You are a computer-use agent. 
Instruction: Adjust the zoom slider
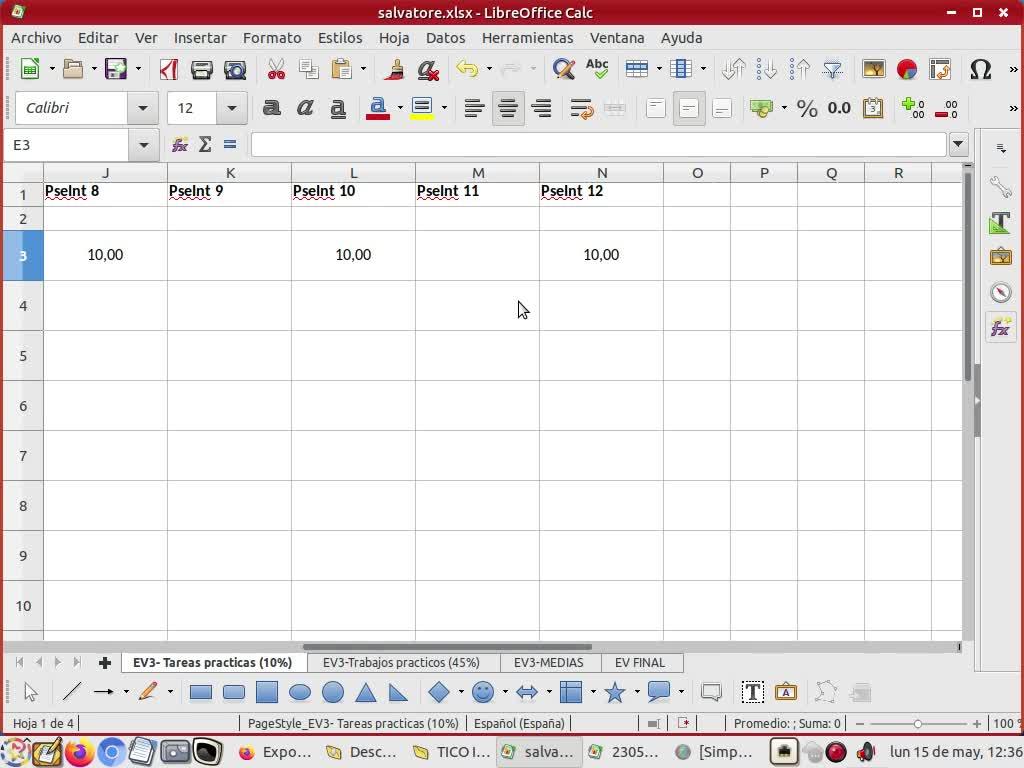918,724
